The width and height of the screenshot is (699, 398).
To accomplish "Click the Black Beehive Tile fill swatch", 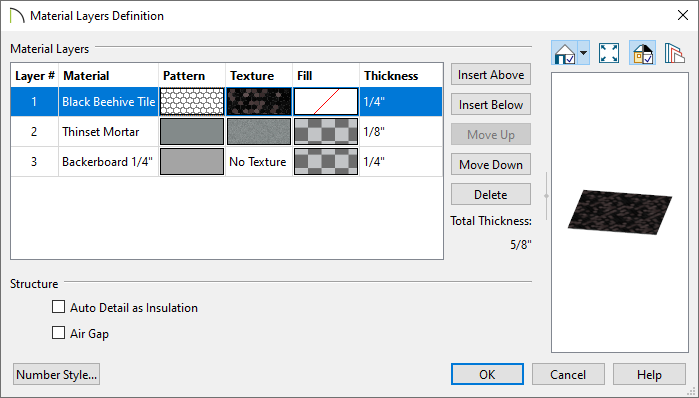I will click(x=326, y=102).
